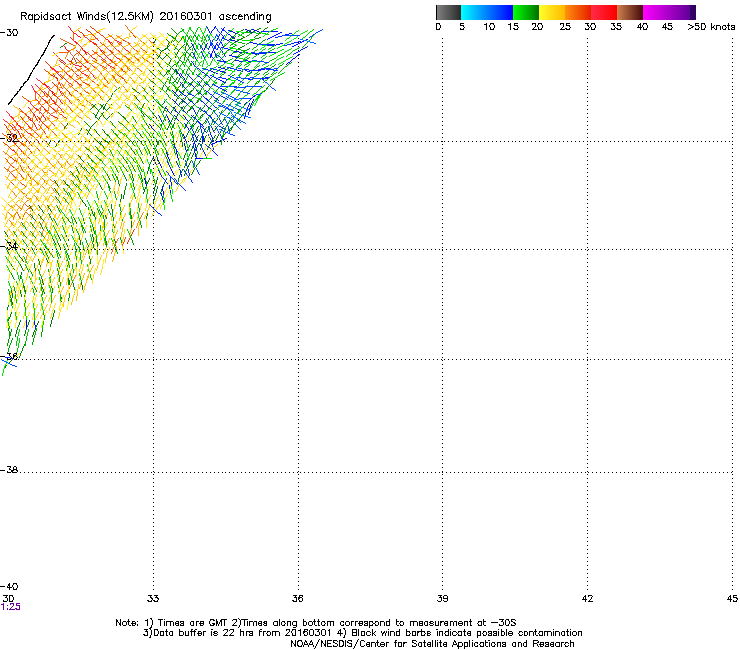
Task: Select the orange 25–30 knots legend segment
Action: pyautogui.click(x=578, y=12)
